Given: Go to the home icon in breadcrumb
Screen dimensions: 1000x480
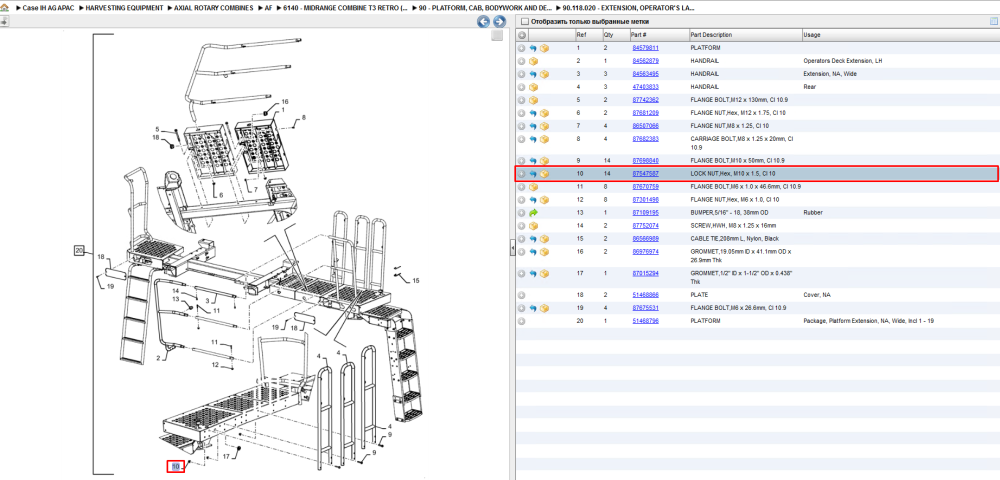Looking at the screenshot, I should point(4,8).
